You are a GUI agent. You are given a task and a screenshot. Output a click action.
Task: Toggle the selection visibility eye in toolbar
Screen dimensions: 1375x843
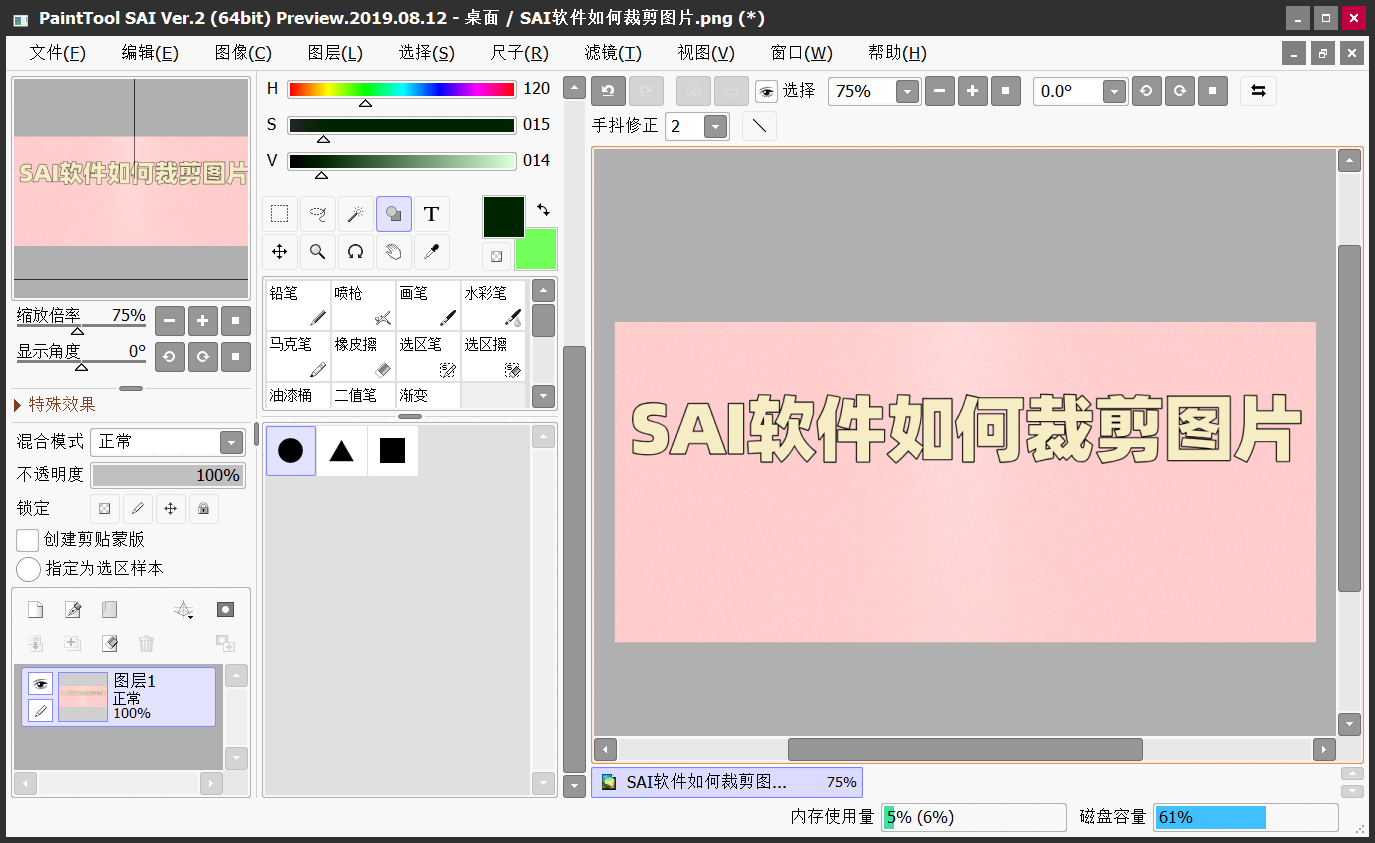pos(767,92)
